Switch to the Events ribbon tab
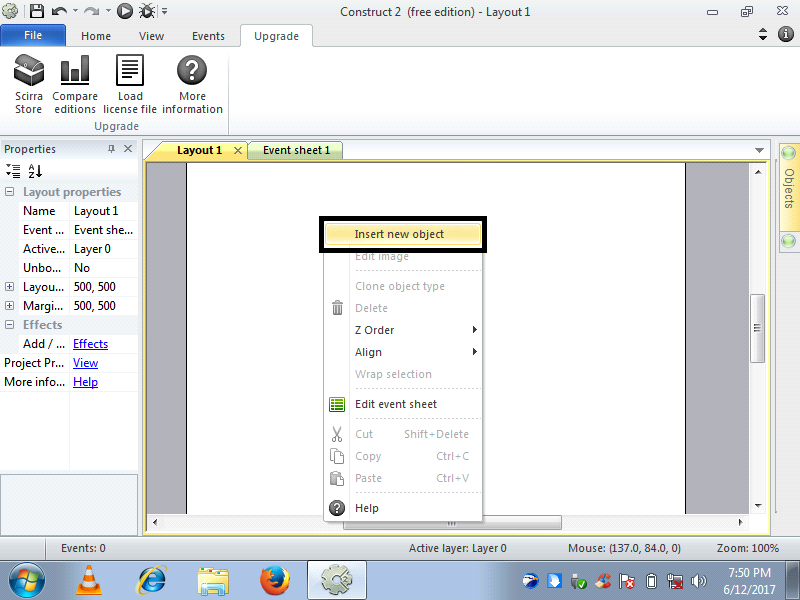This screenshot has height=600, width=800. (208, 36)
